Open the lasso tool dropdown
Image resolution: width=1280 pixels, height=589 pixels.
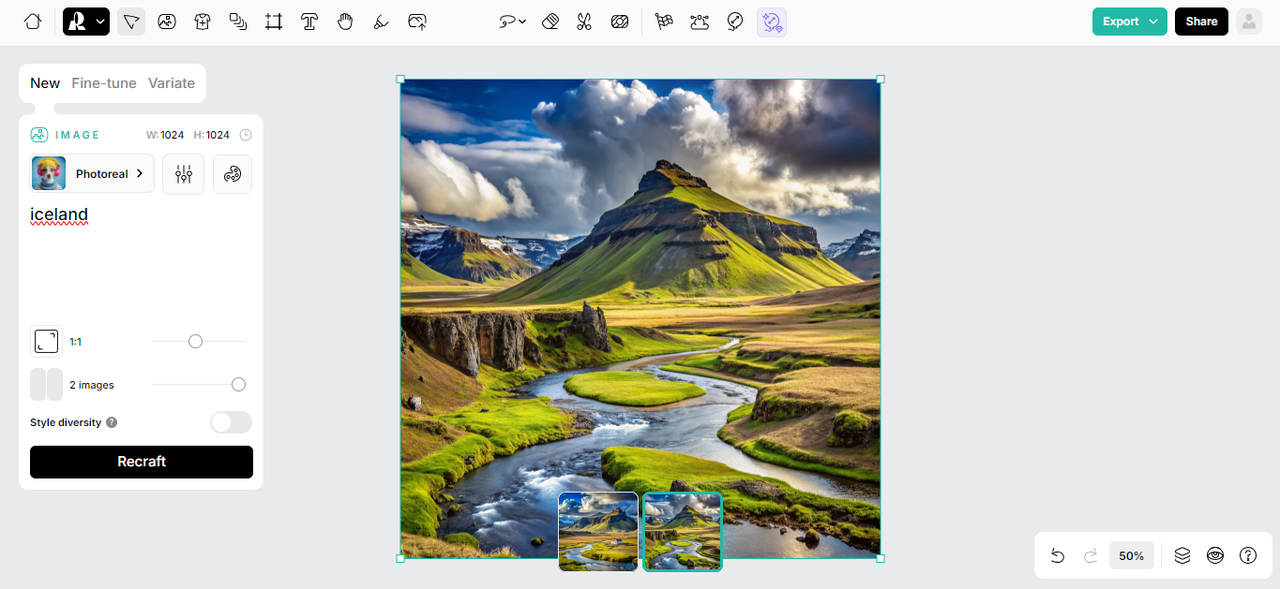click(x=513, y=21)
